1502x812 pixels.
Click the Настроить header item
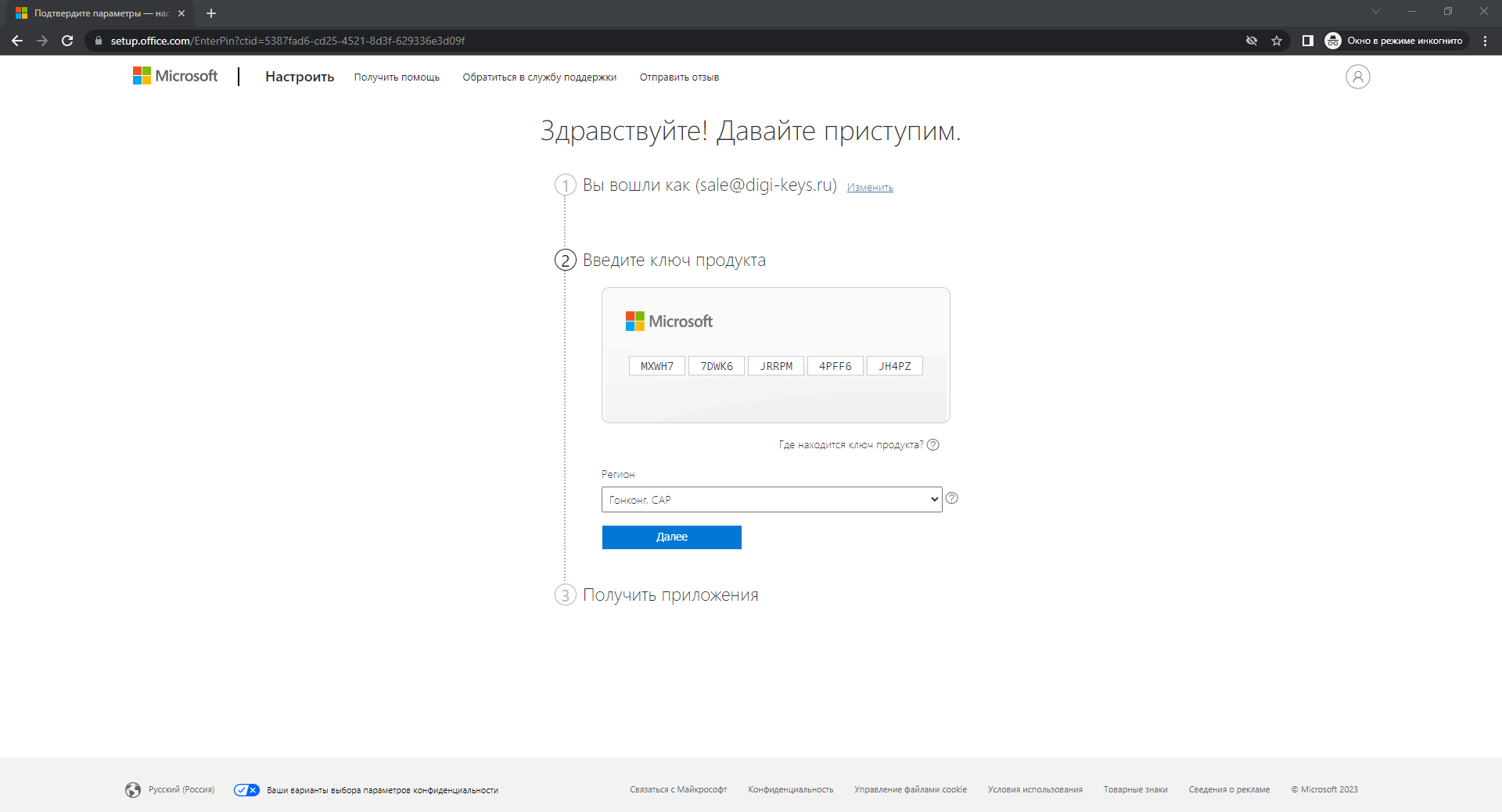coord(300,77)
